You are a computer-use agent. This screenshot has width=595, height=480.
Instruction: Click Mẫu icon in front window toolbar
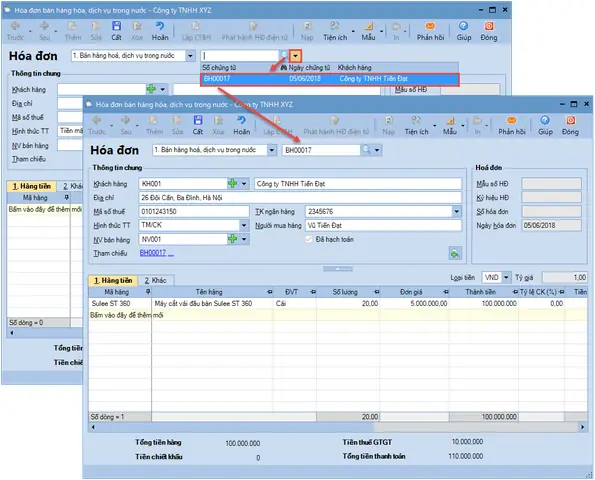pyautogui.click(x=450, y=121)
